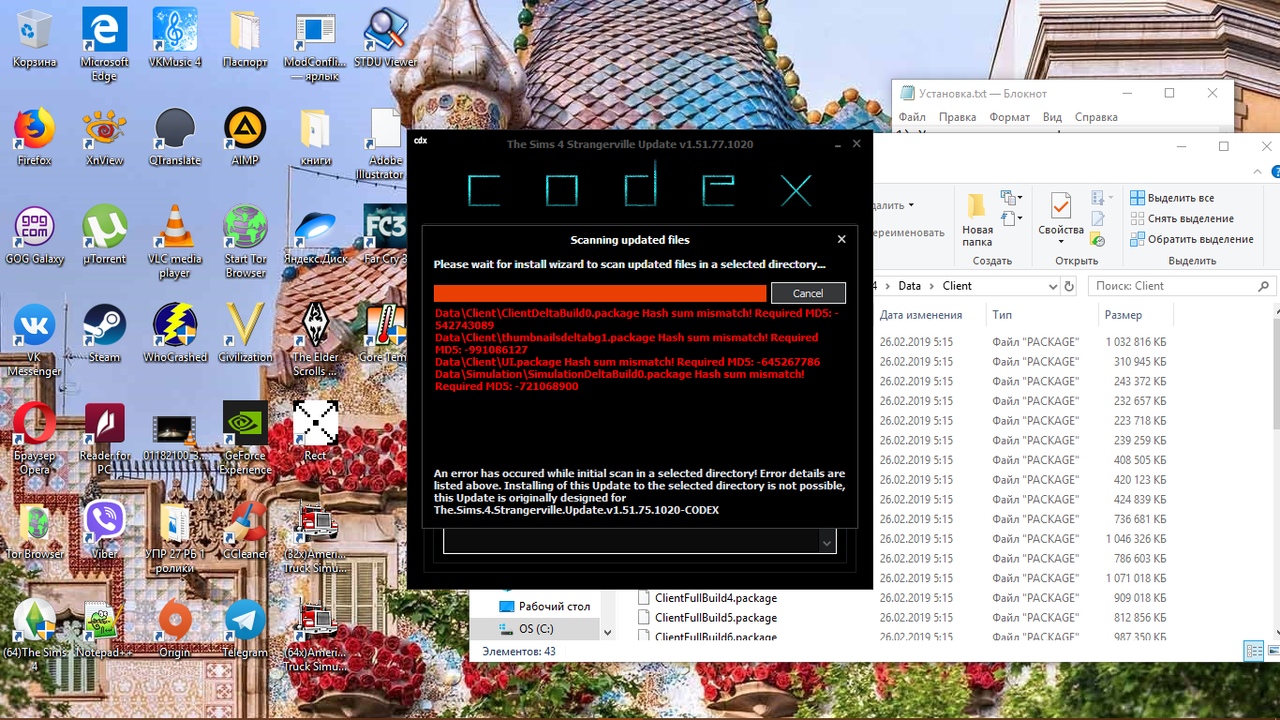Click the Новая папка ribbon icon
The image size is (1280, 720).
[977, 218]
